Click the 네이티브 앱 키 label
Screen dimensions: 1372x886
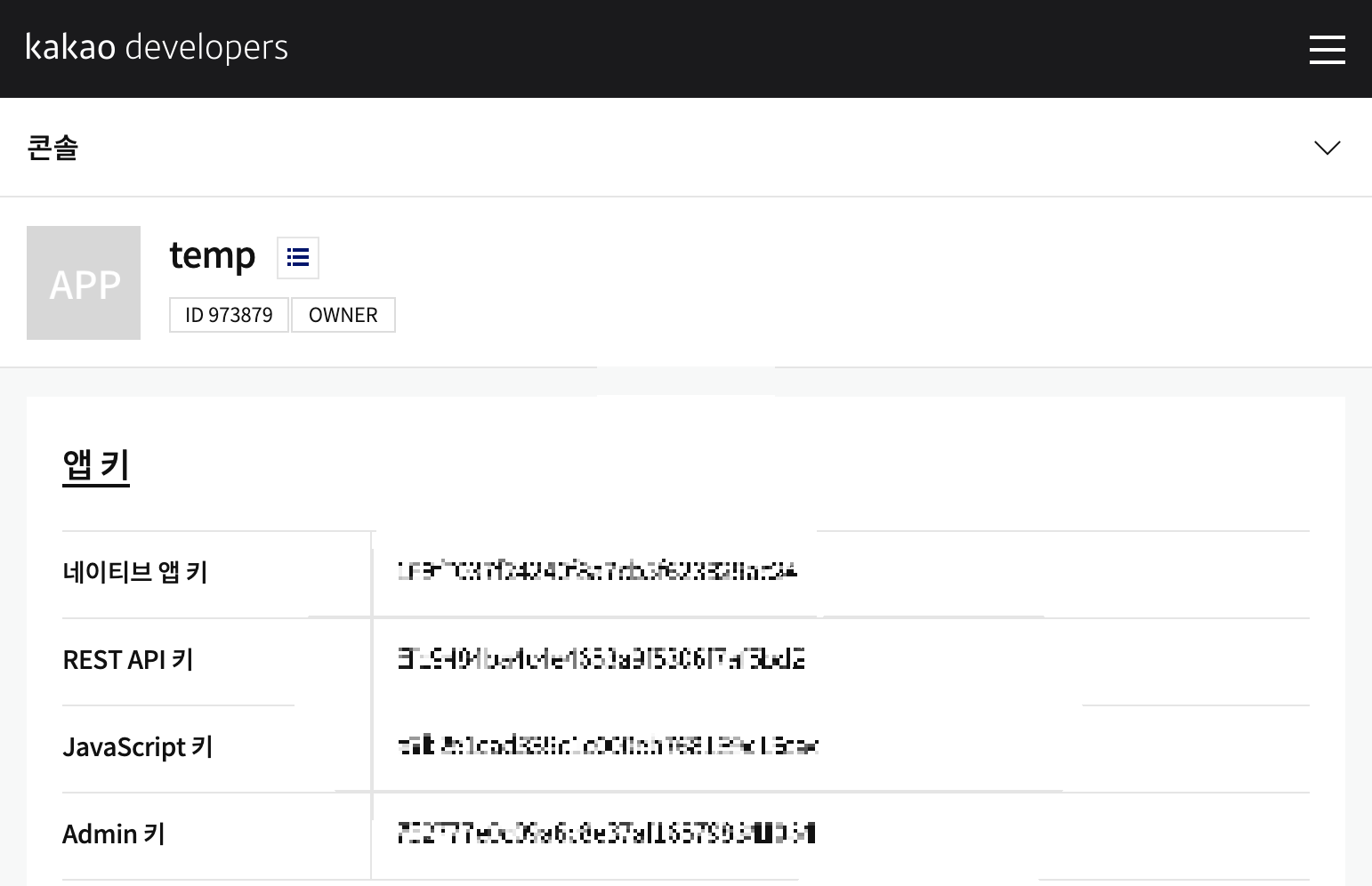click(x=135, y=572)
